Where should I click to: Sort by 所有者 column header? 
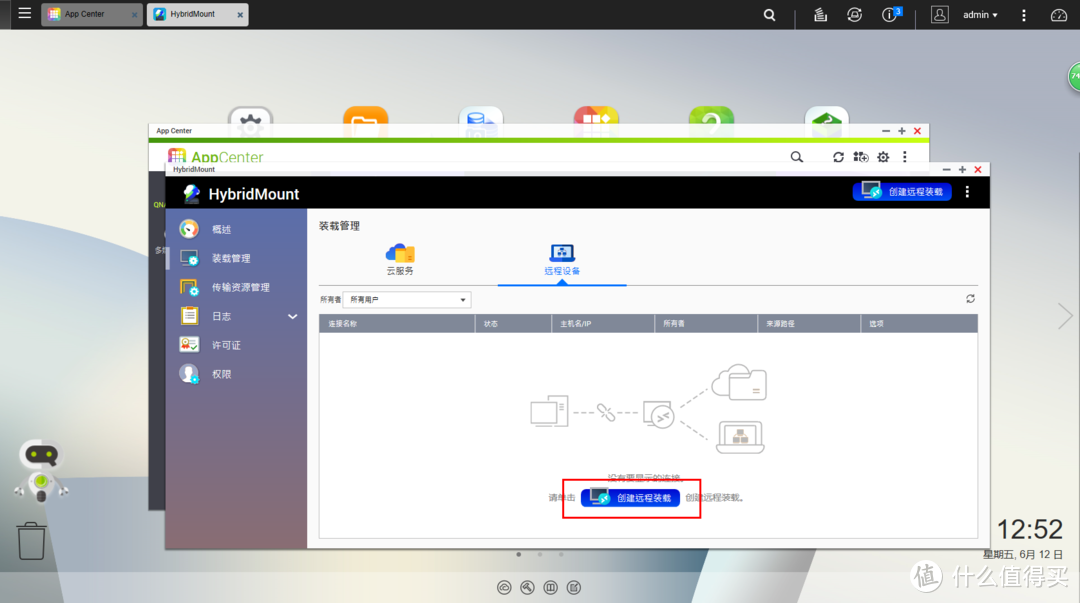pos(705,323)
